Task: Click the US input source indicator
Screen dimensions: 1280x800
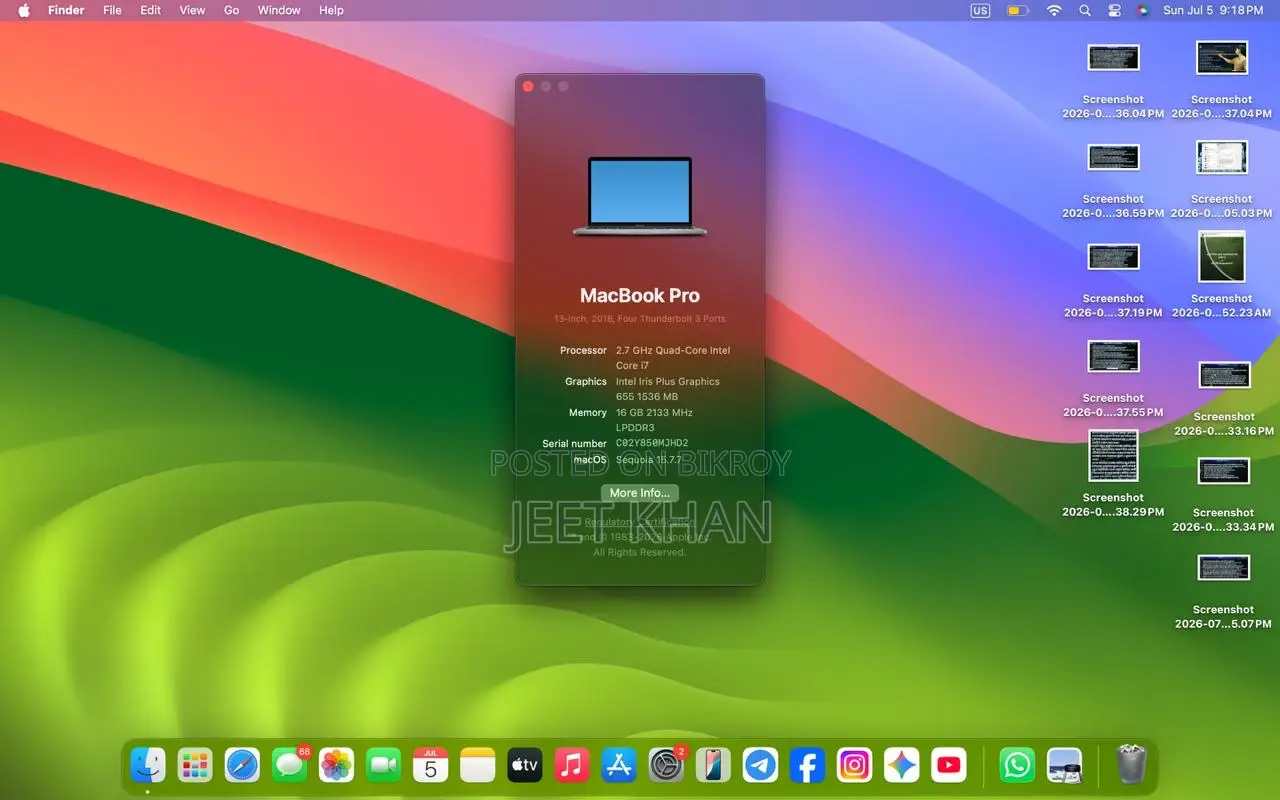Action: (x=980, y=10)
